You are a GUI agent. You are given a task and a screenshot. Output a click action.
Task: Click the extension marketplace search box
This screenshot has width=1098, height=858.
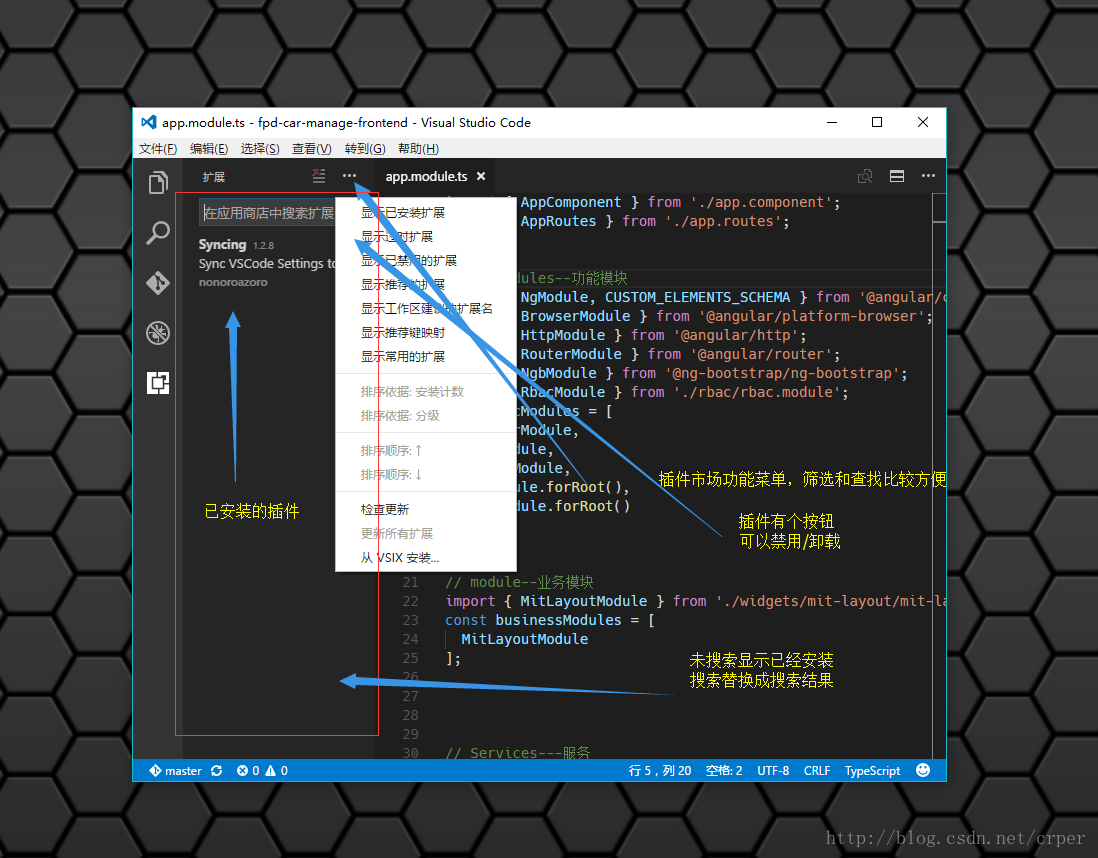(268, 213)
